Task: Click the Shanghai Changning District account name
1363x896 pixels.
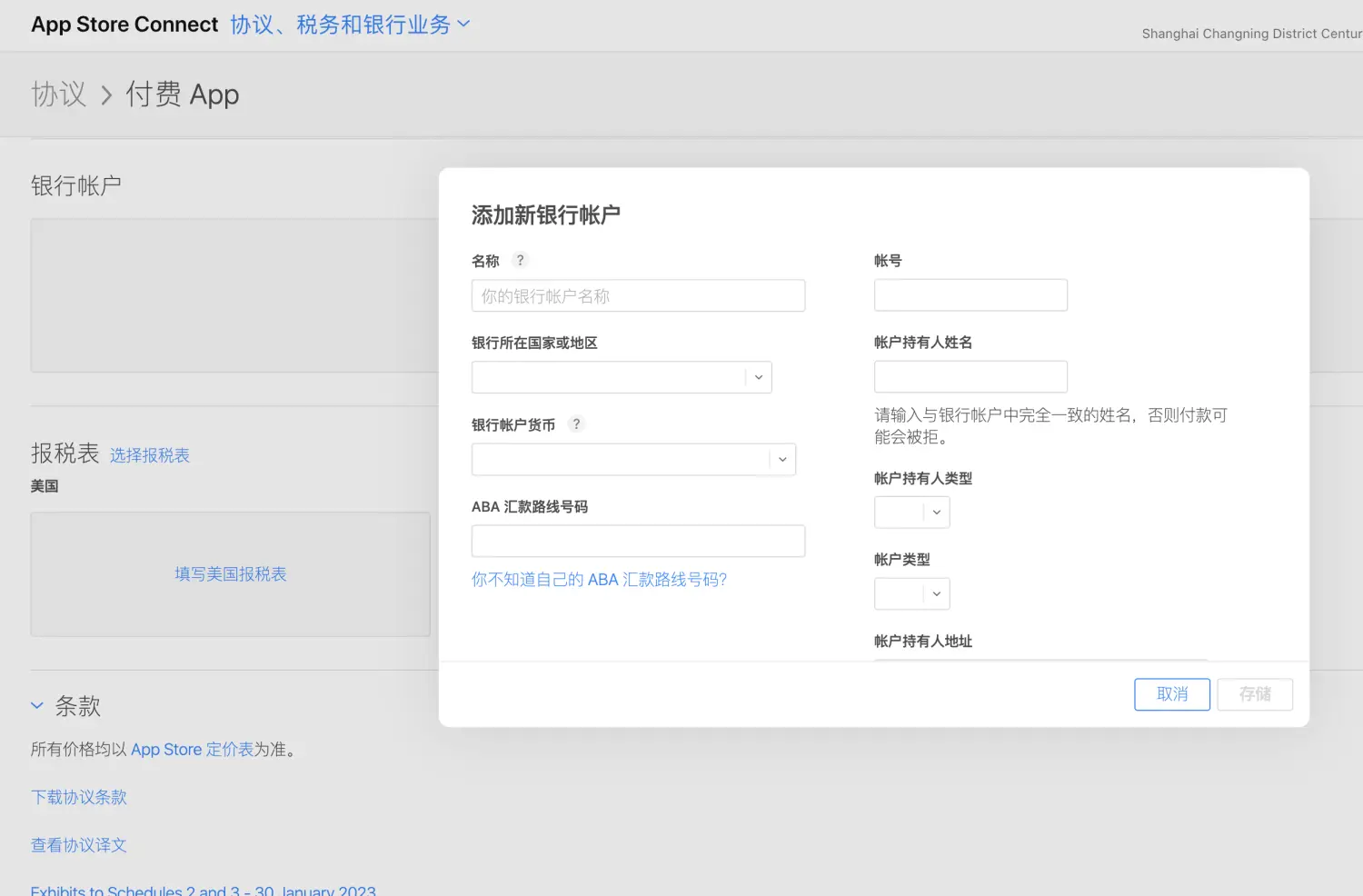Action: [1252, 34]
